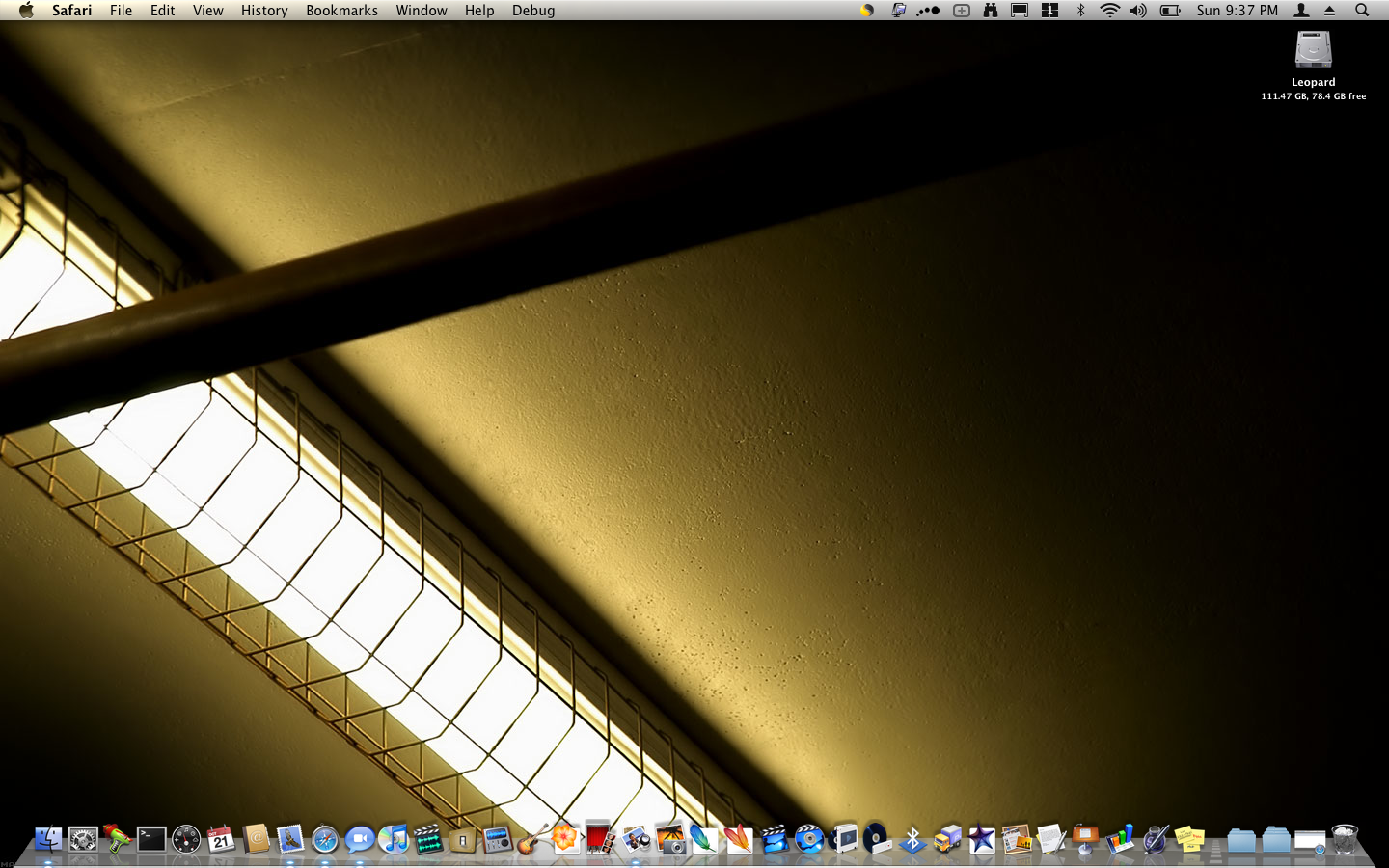Open iCal calendar icon in Dock

[x=221, y=839]
